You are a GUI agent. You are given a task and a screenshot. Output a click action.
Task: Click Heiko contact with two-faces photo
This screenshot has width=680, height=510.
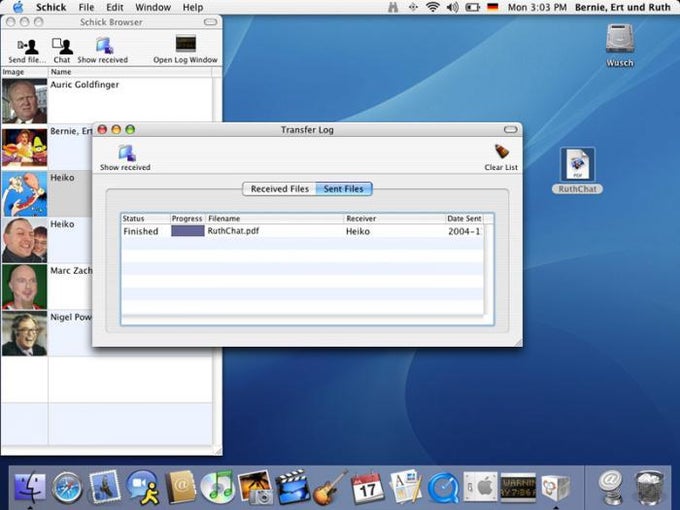pyautogui.click(x=47, y=240)
